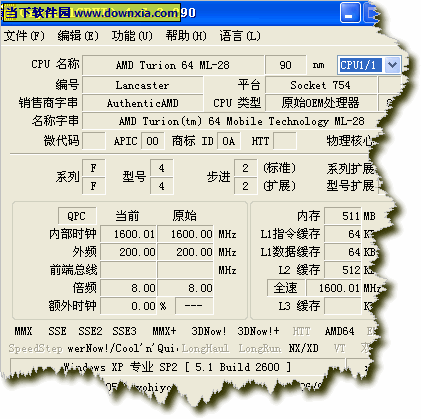Click the current 前端总线 empty field
The height and width of the screenshot is (419, 421).
point(128,270)
